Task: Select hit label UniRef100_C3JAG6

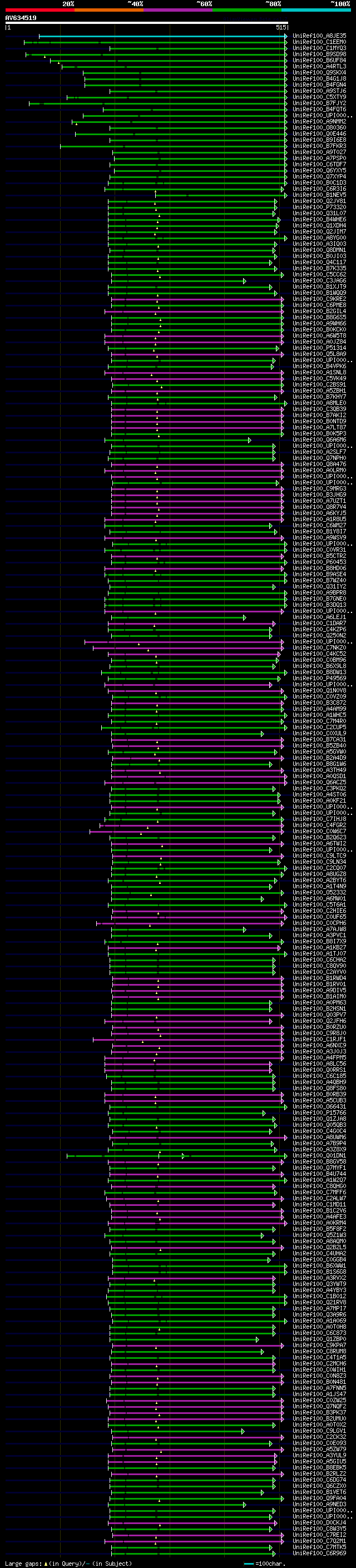Action: click(319, 280)
